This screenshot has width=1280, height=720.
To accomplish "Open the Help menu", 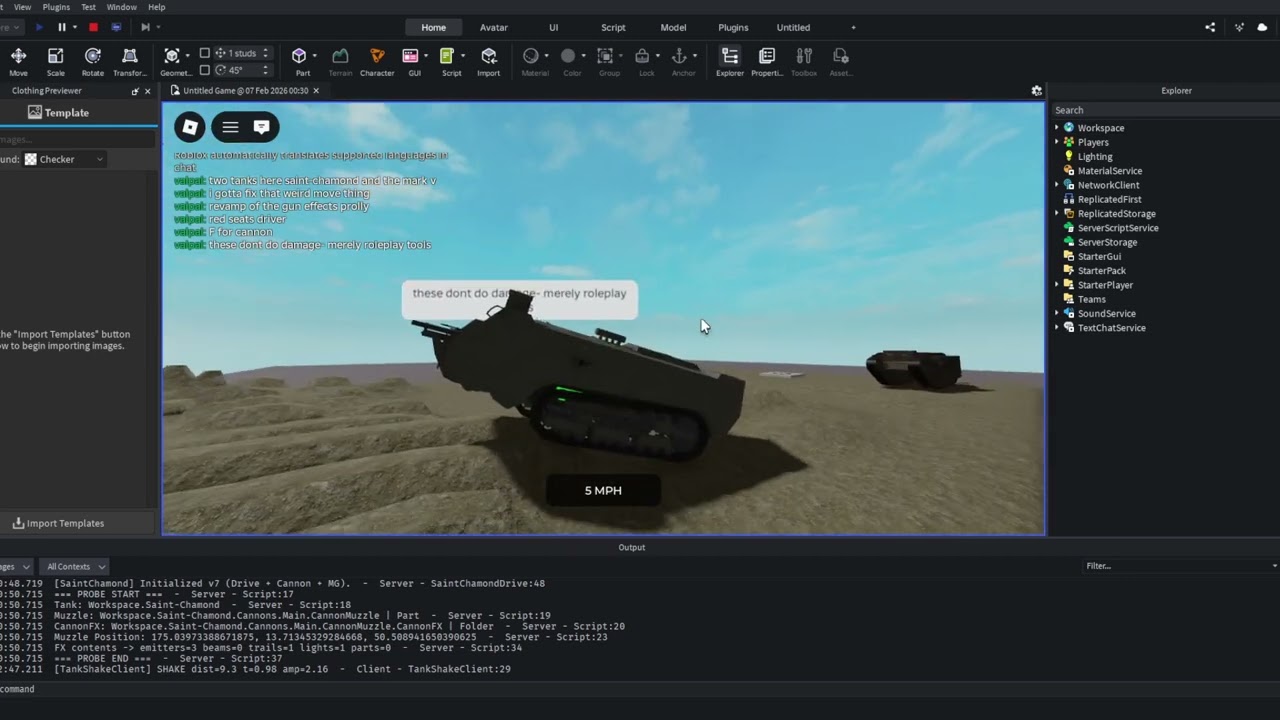I will (157, 7).
